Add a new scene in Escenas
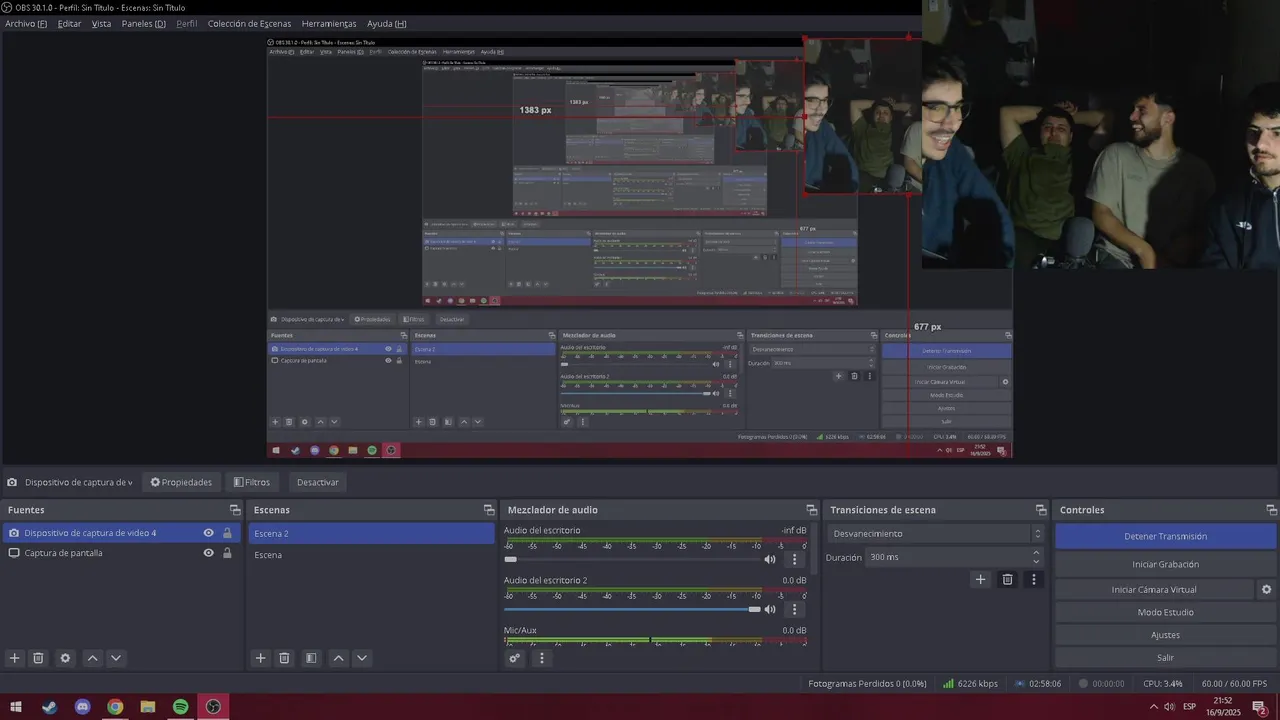Image resolution: width=1280 pixels, height=720 pixels. (x=260, y=658)
